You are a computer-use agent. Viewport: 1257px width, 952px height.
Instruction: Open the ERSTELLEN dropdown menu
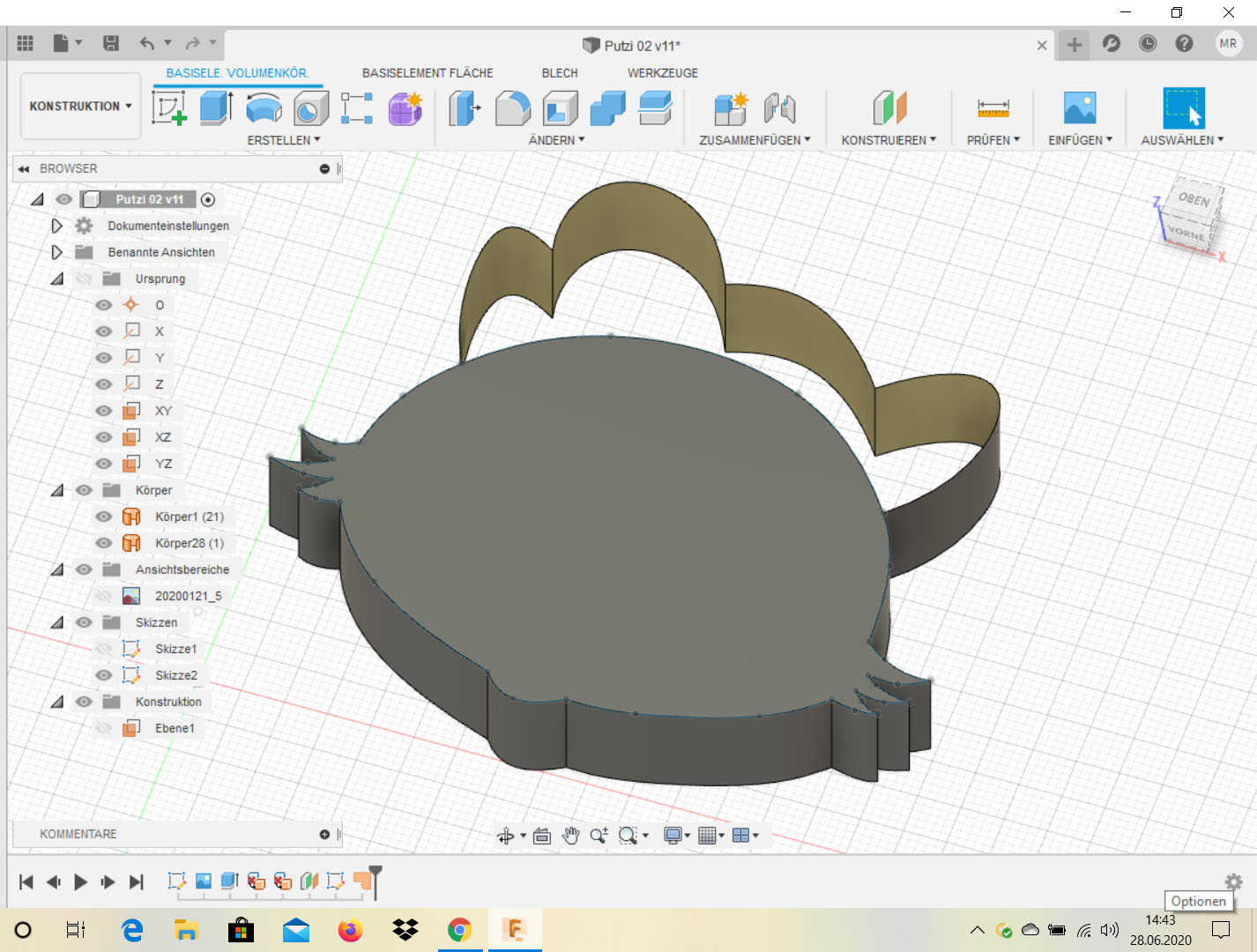point(284,140)
